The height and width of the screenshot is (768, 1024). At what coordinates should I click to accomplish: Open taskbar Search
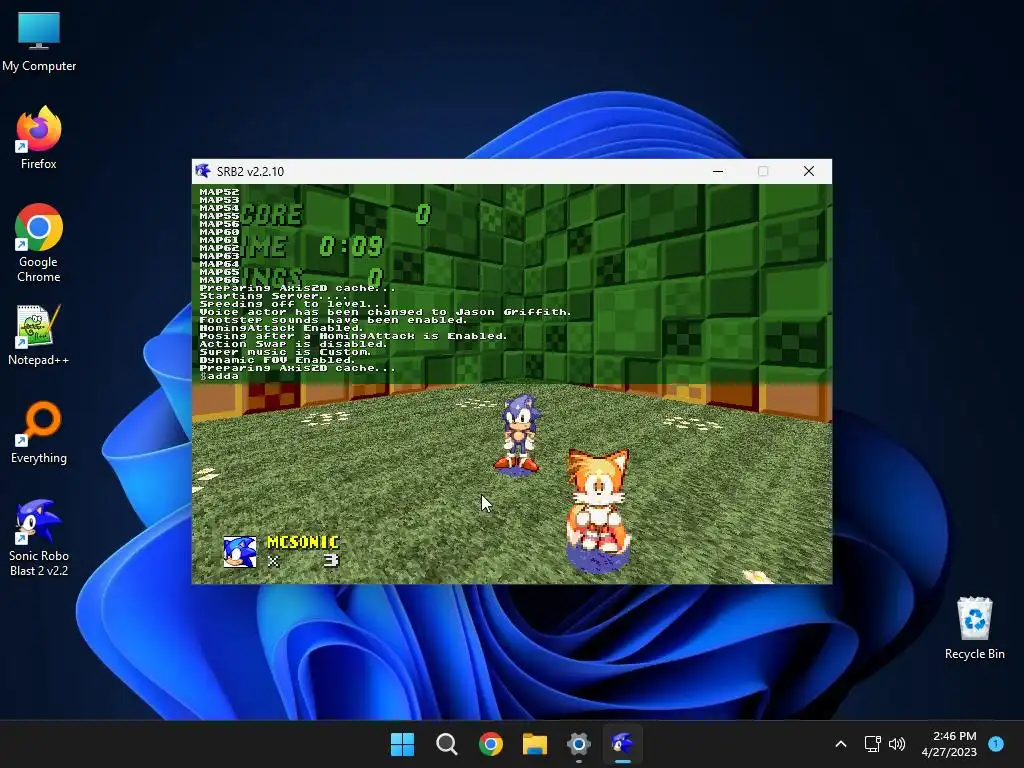447,744
